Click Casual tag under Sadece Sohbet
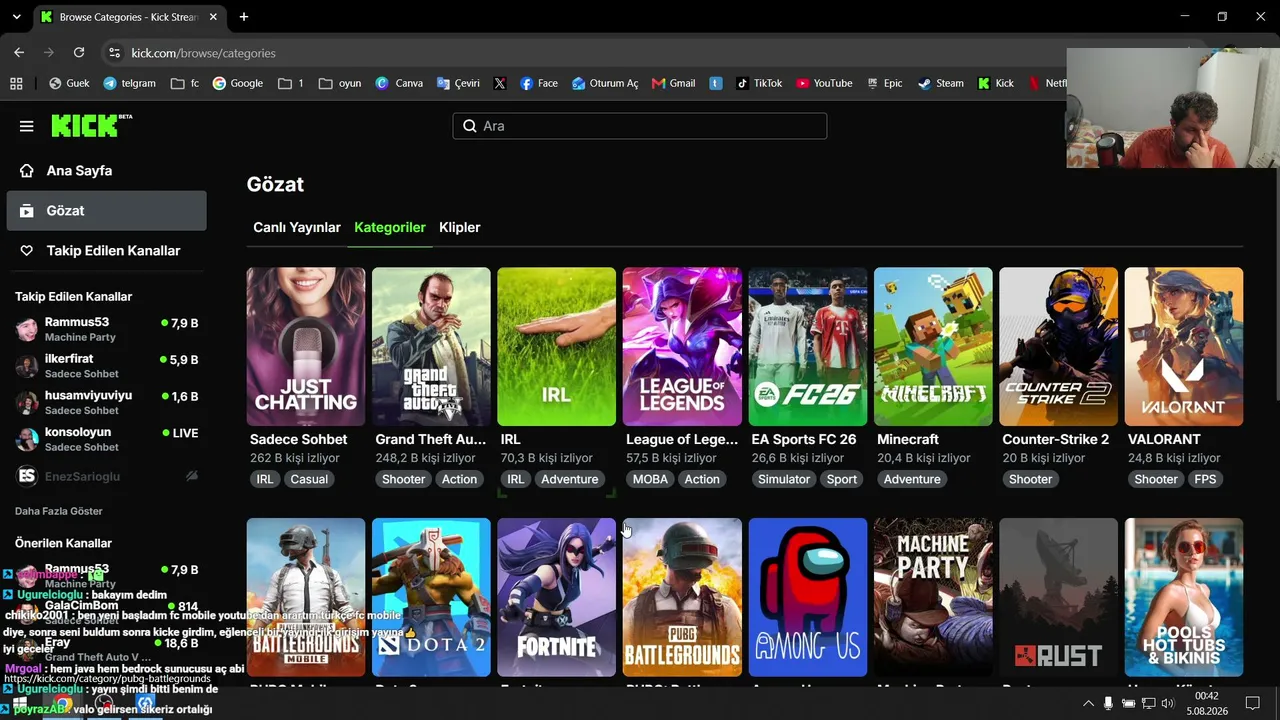Image resolution: width=1280 pixels, height=720 pixels. (x=309, y=479)
